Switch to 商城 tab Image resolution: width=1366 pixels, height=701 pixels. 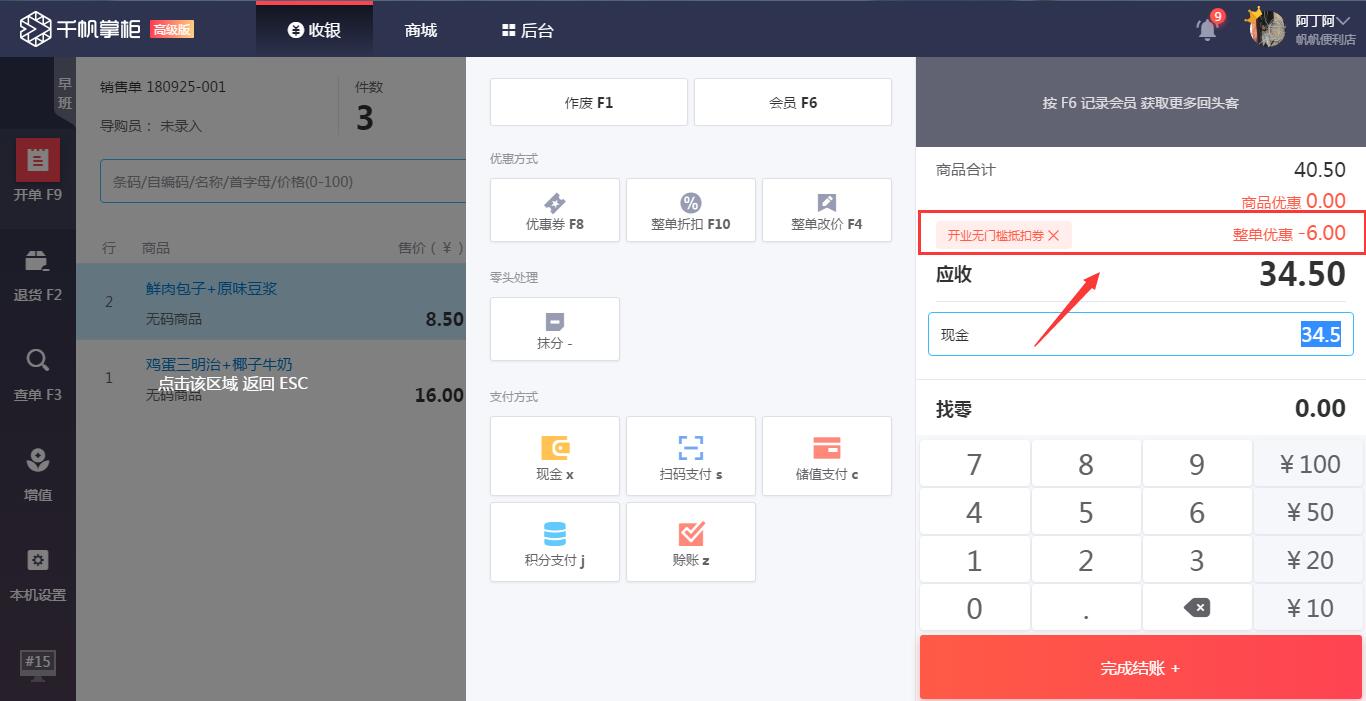[x=421, y=30]
